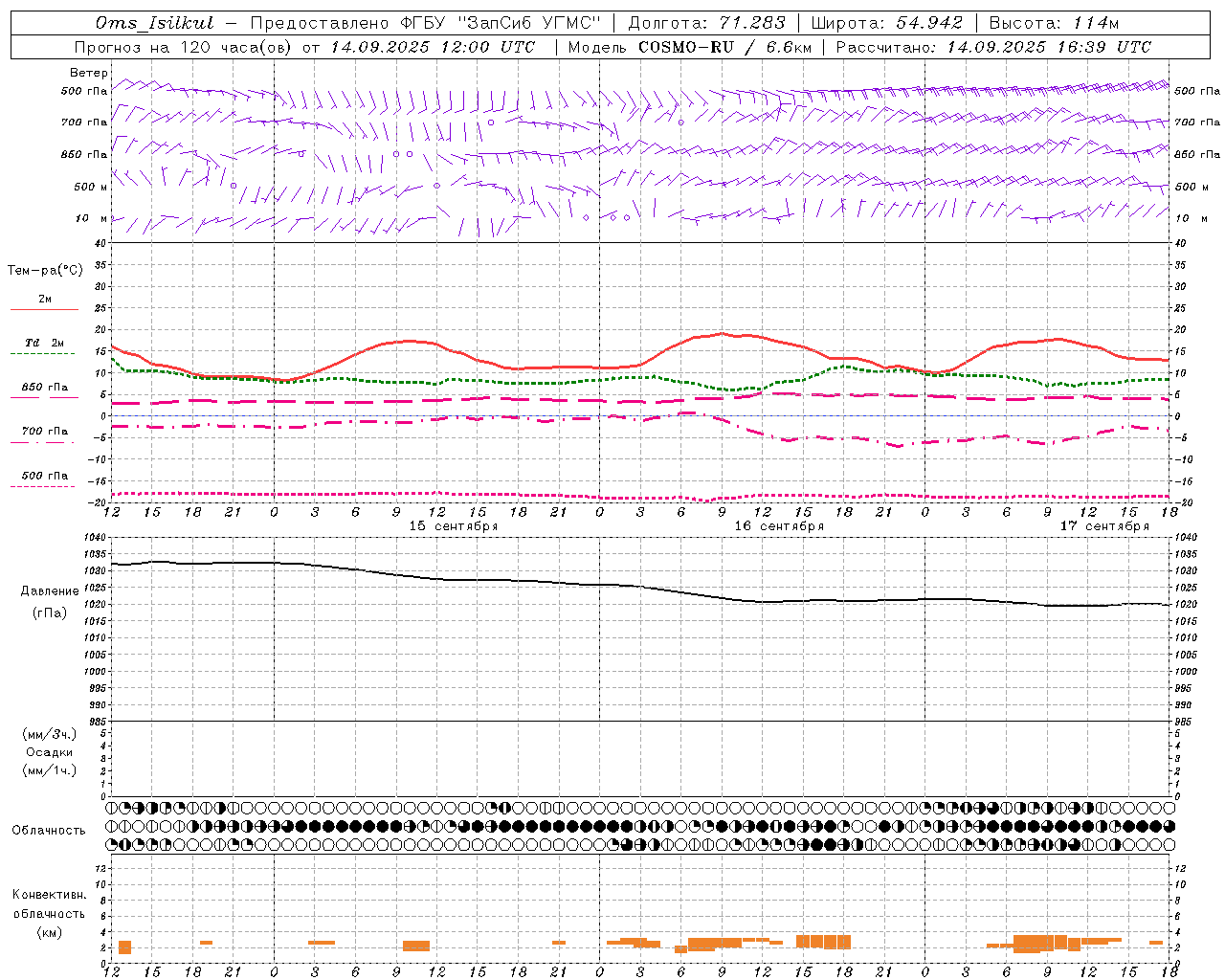Click the 'Td 2м' dew point legend label
The height and width of the screenshot is (980, 1225).
(44, 343)
